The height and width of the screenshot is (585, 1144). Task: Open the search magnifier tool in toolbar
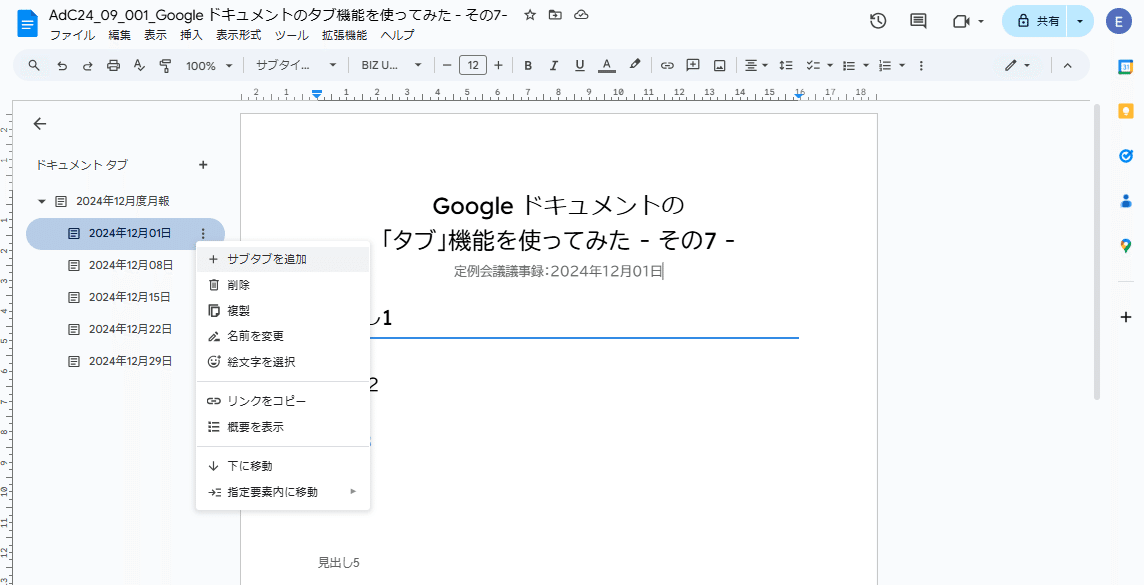point(34,66)
